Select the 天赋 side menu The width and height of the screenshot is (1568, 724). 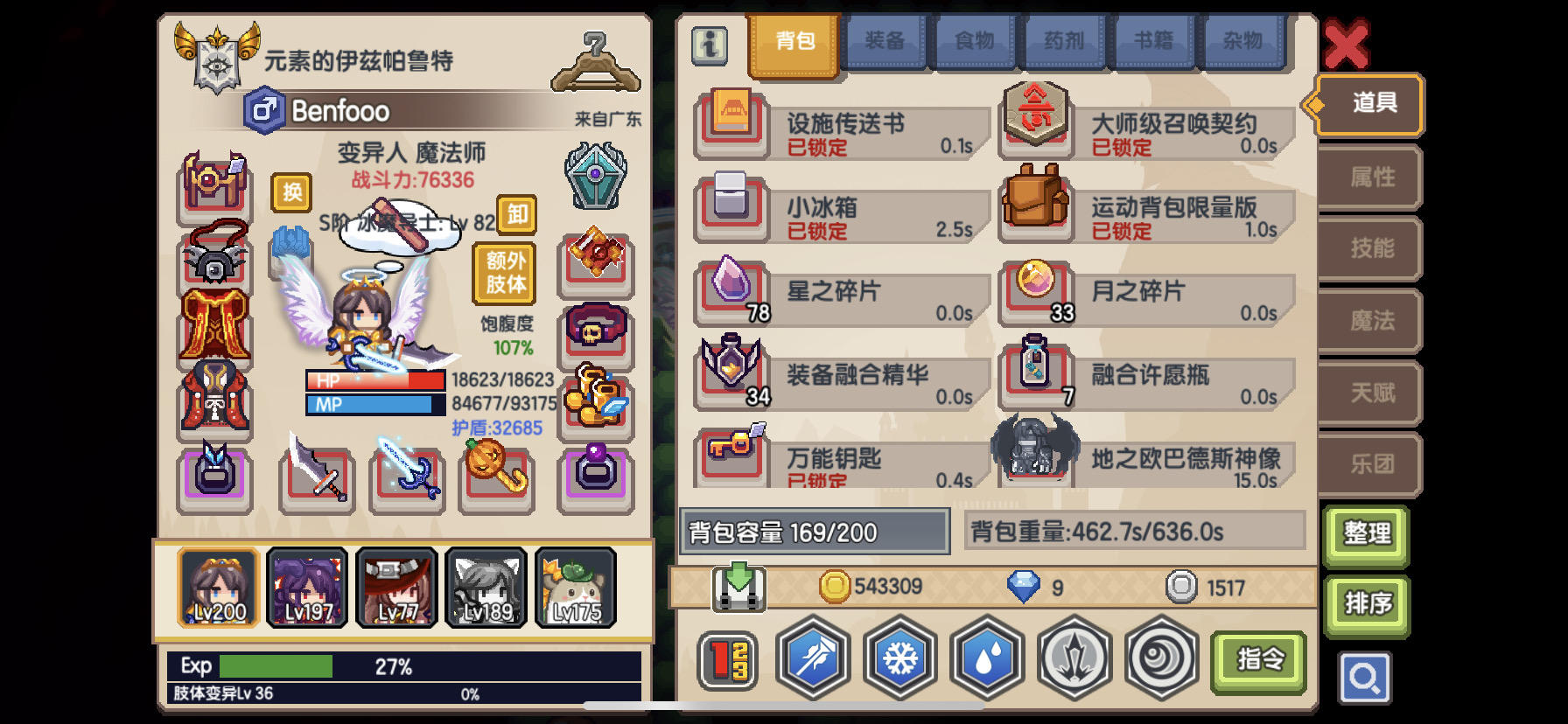click(1370, 393)
